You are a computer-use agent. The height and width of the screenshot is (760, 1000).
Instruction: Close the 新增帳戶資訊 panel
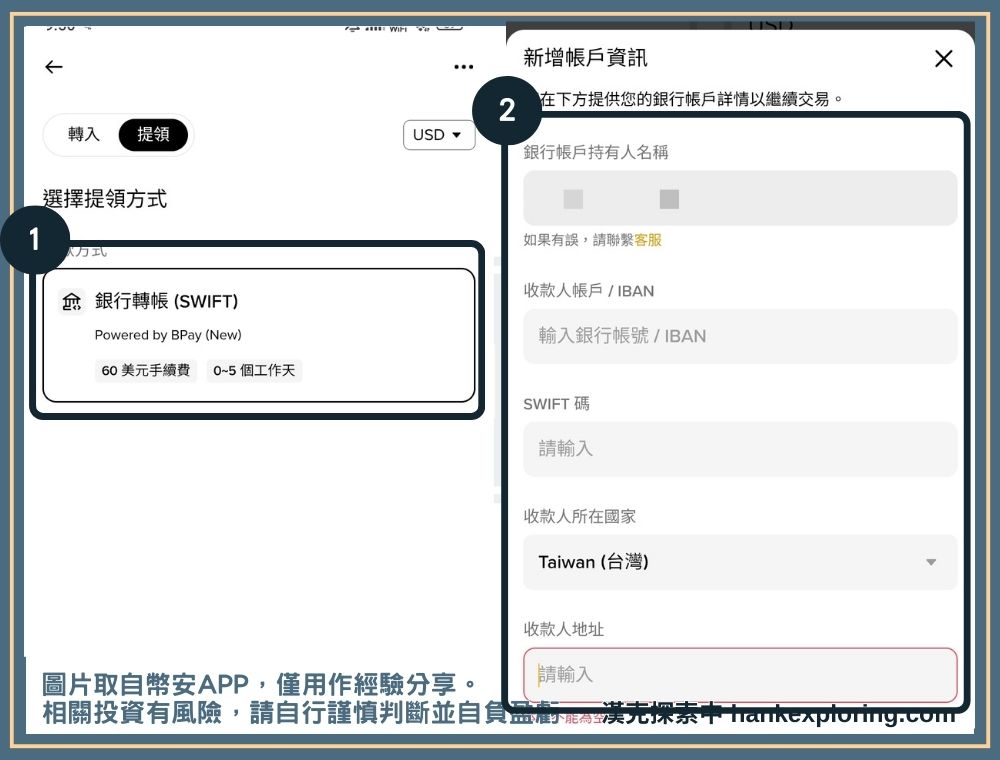(943, 59)
